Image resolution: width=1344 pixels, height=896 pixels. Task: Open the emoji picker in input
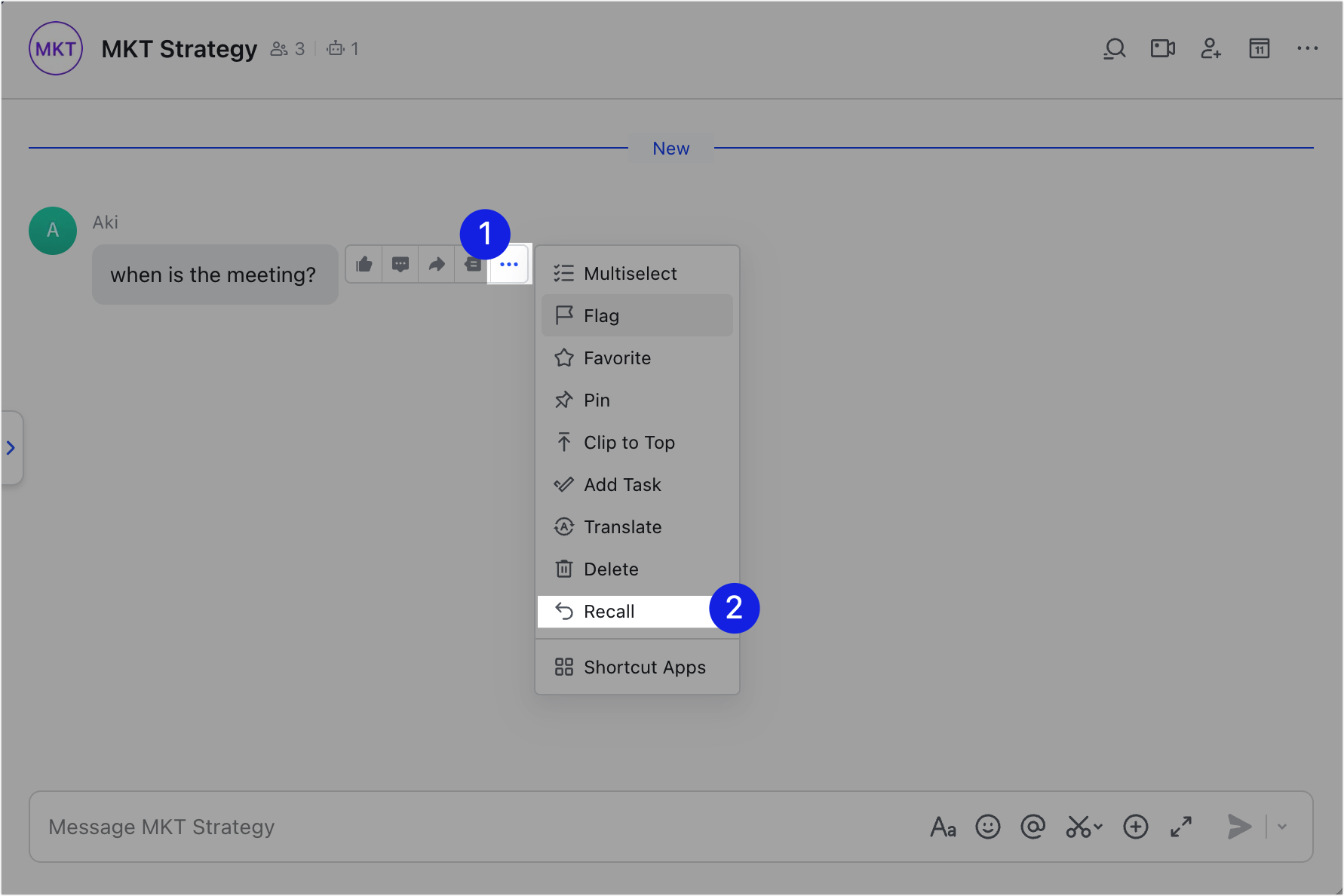[987, 827]
